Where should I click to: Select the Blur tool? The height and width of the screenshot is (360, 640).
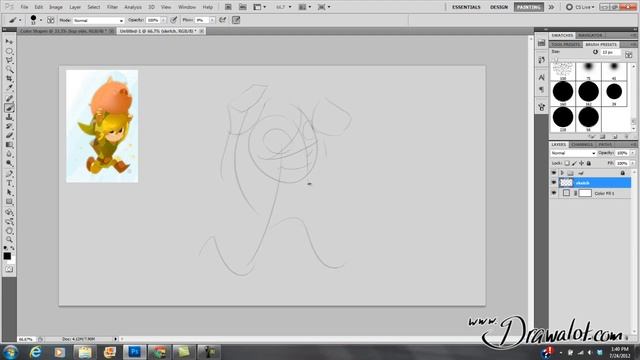pyautogui.click(x=9, y=154)
